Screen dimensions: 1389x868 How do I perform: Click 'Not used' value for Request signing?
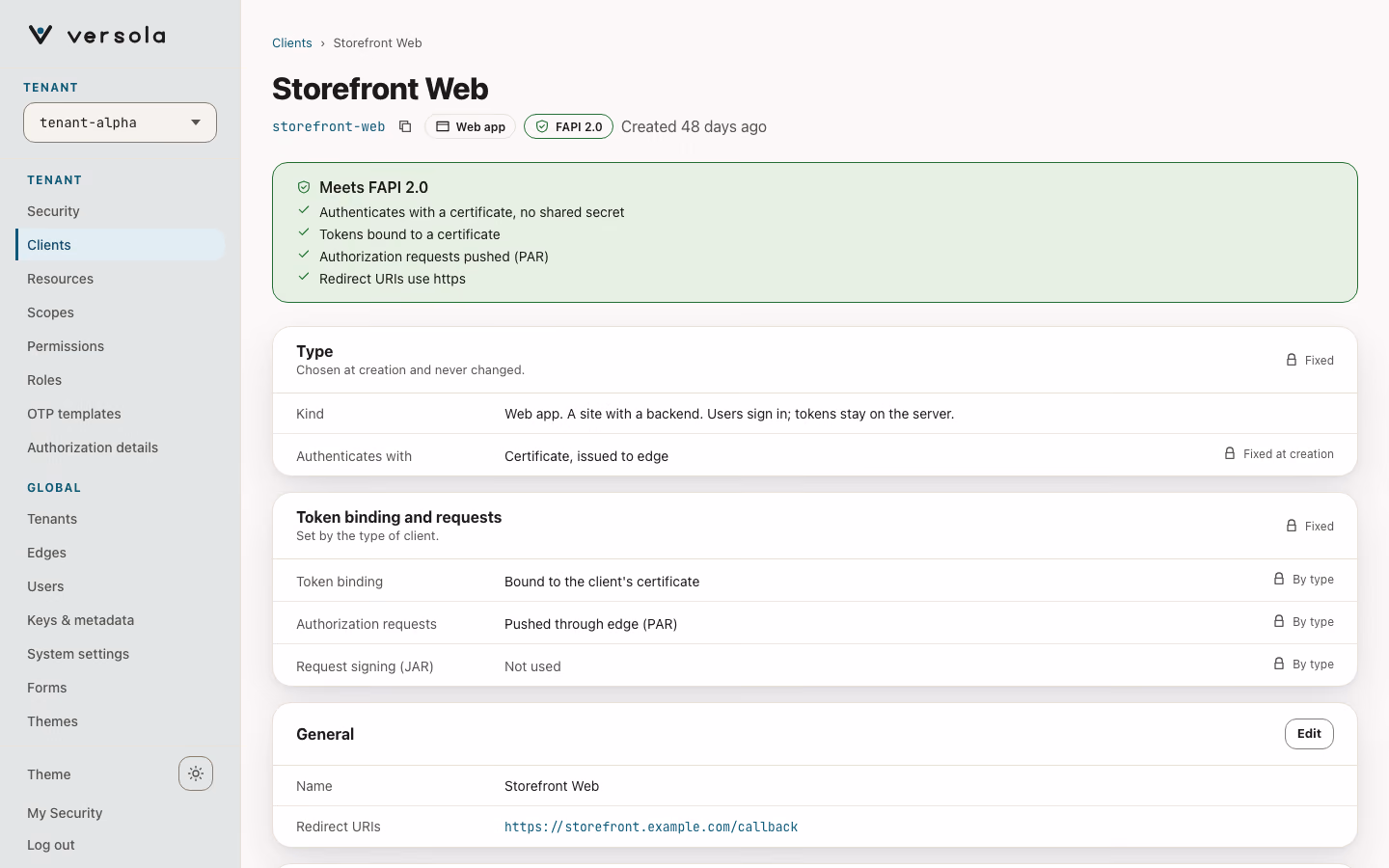pos(532,666)
